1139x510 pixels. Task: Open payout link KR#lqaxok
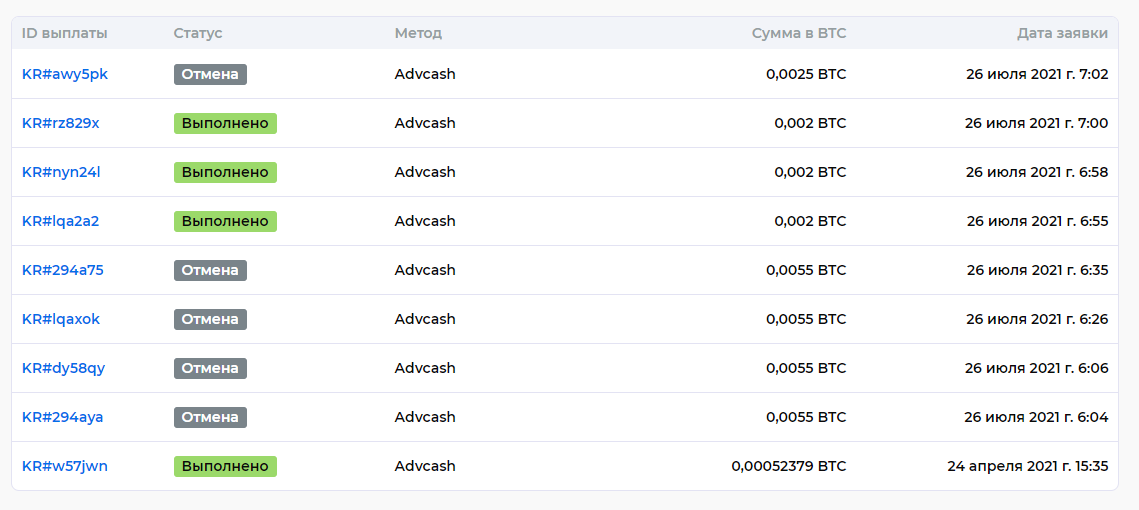[x=61, y=319]
